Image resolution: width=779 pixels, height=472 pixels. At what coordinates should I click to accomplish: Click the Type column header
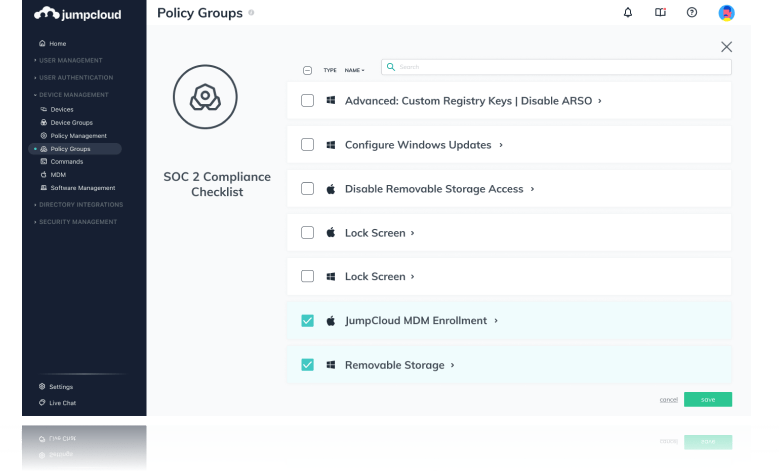pyautogui.click(x=330, y=71)
